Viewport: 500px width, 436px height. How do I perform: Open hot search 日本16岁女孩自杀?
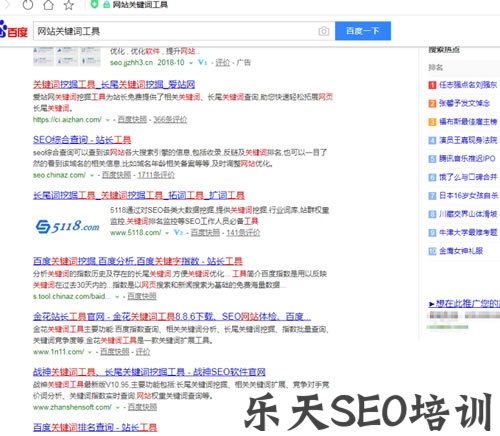point(468,196)
